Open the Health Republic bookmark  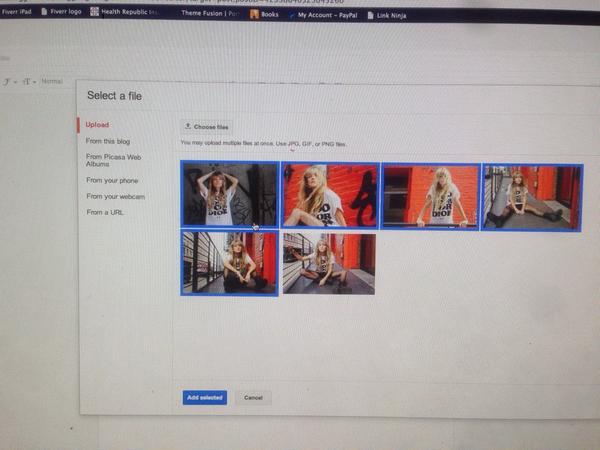coord(124,12)
